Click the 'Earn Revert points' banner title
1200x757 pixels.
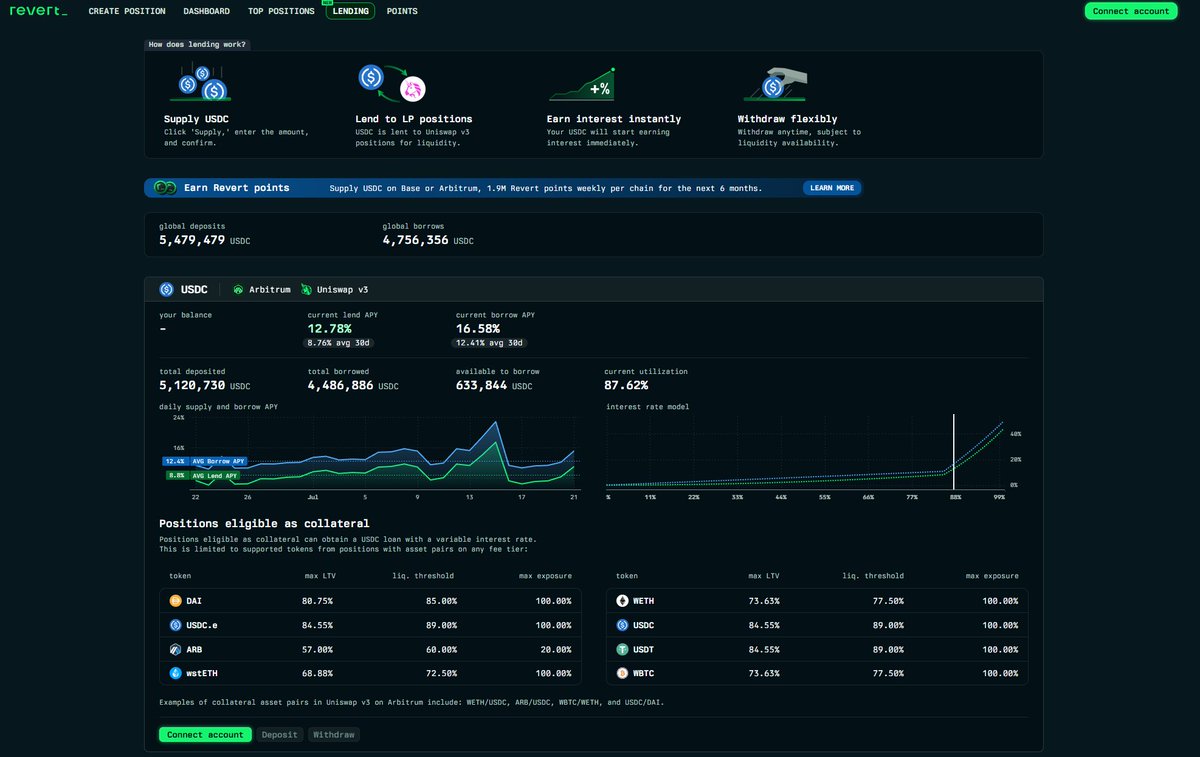236,188
